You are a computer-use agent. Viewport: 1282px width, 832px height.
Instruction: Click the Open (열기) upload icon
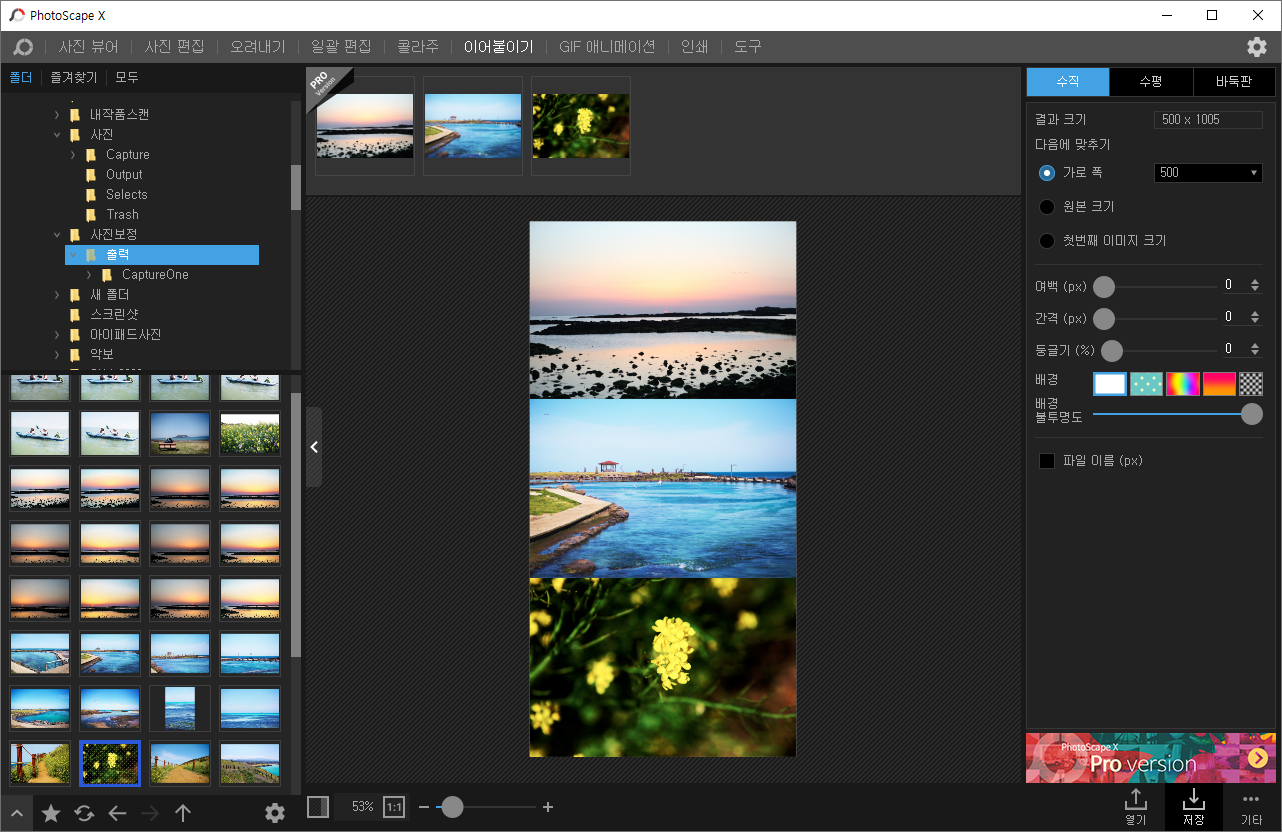pyautogui.click(x=1136, y=807)
